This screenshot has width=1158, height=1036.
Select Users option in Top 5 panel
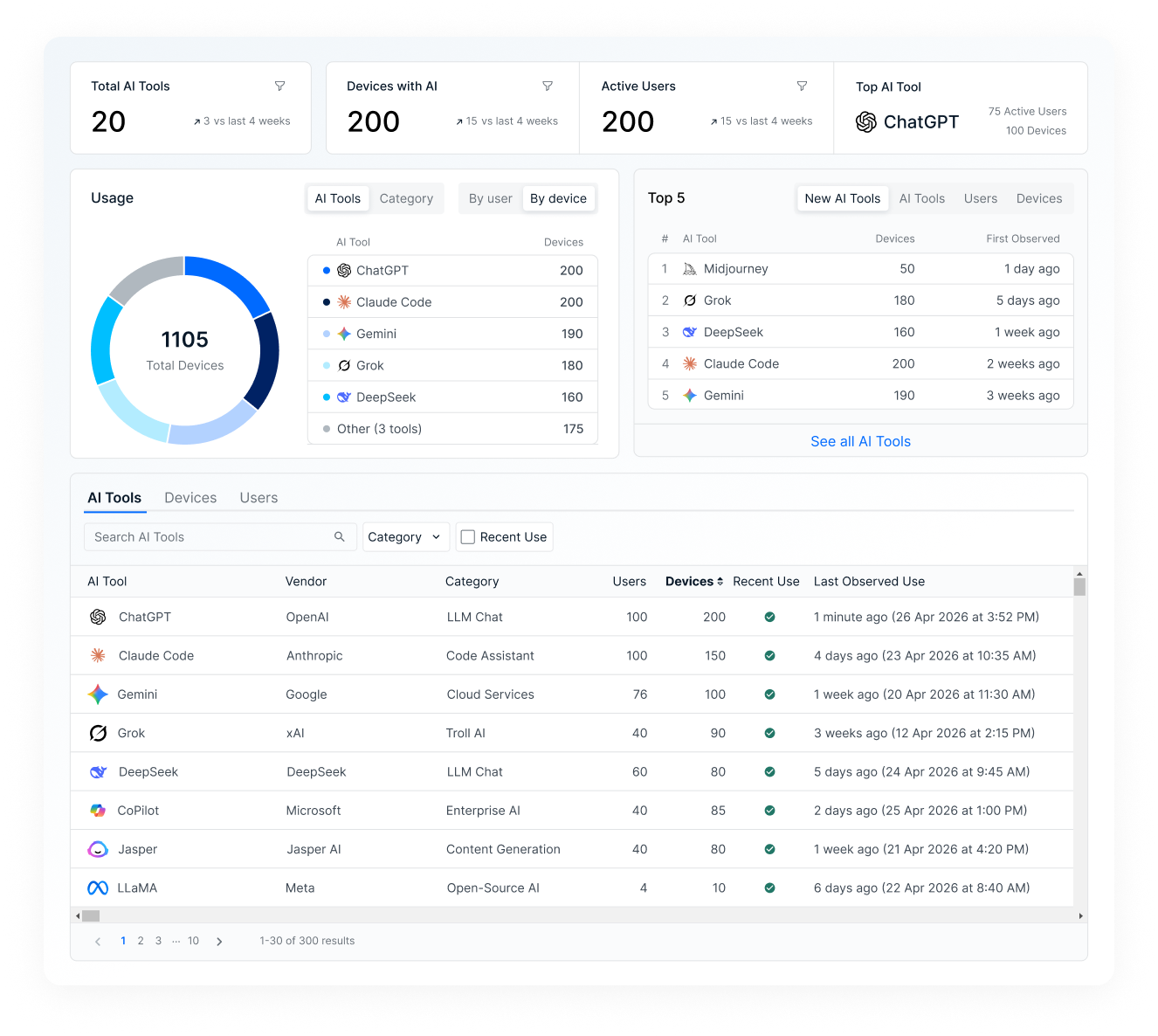[x=981, y=198]
